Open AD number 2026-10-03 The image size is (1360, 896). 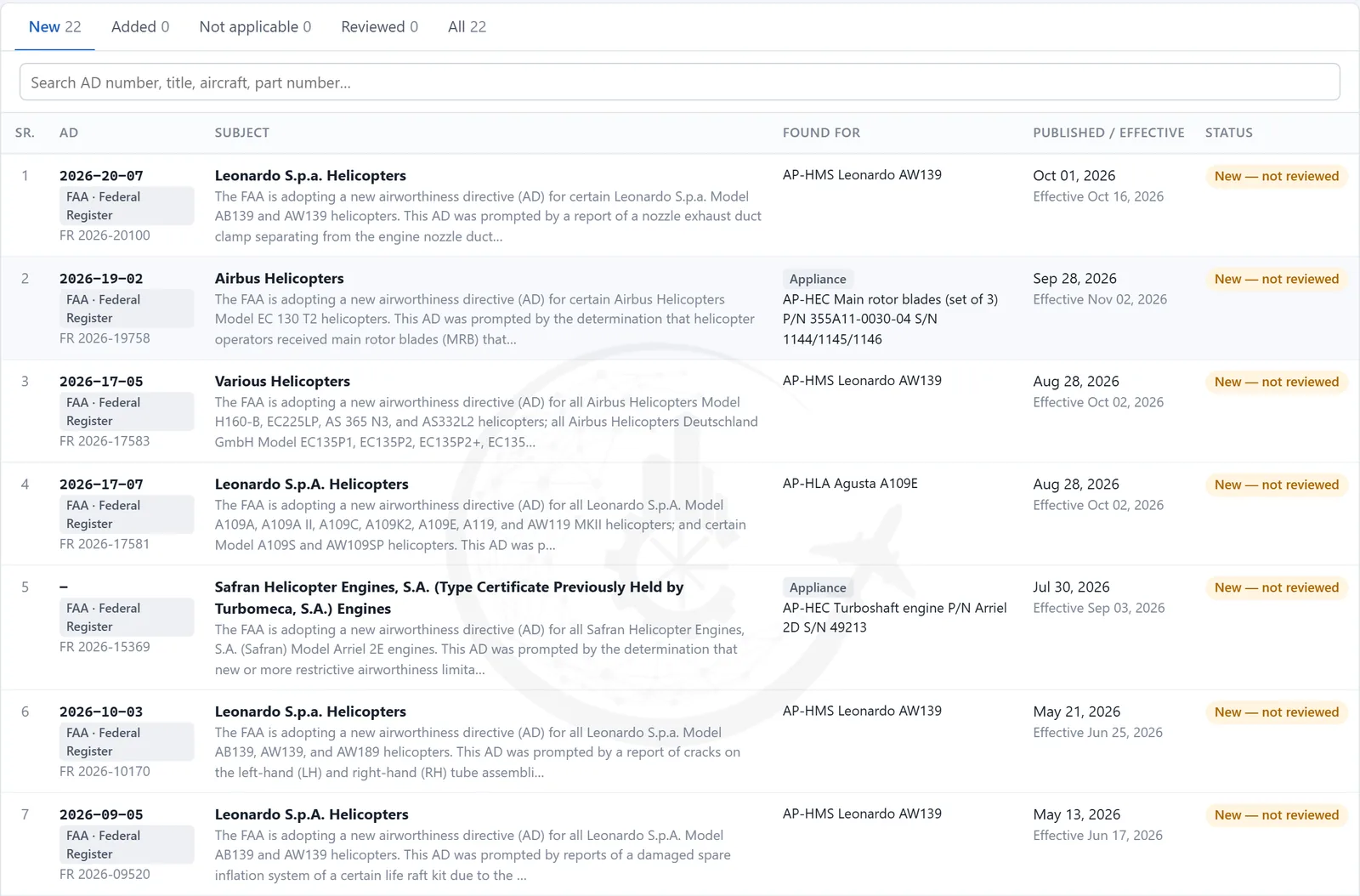[x=101, y=712]
